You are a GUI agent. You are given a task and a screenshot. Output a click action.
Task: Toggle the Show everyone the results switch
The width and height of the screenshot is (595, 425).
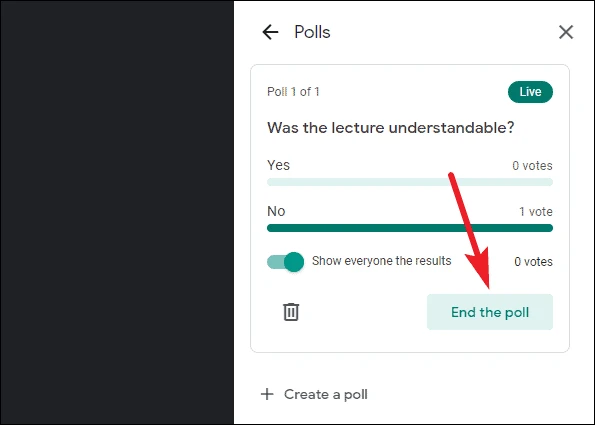coord(285,261)
